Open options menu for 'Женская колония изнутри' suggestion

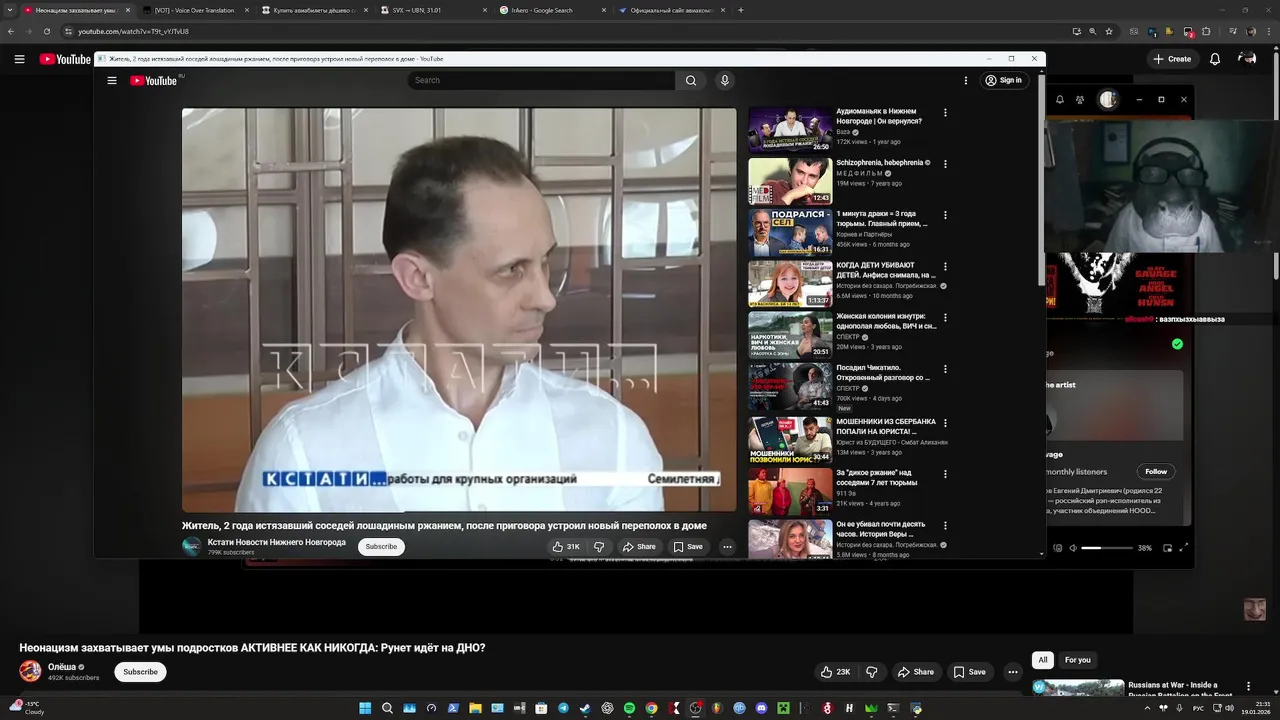pos(945,318)
